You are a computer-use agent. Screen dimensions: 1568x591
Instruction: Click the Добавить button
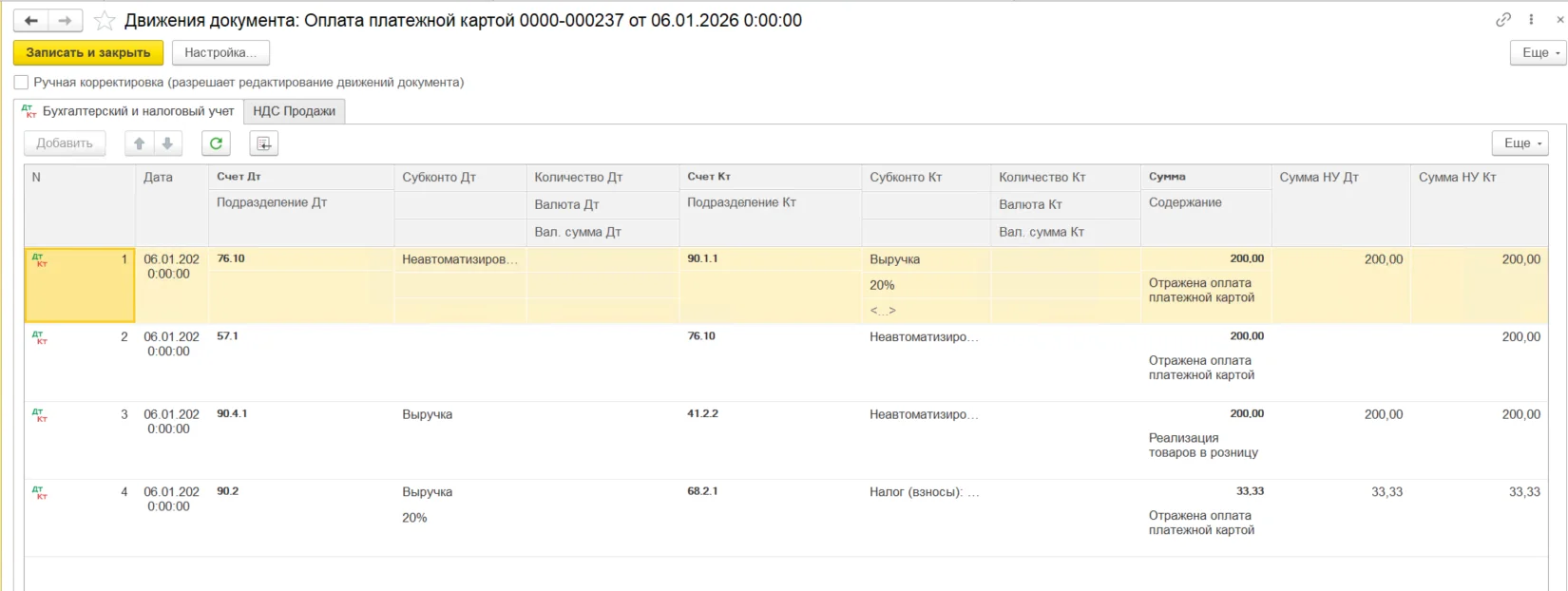point(65,143)
